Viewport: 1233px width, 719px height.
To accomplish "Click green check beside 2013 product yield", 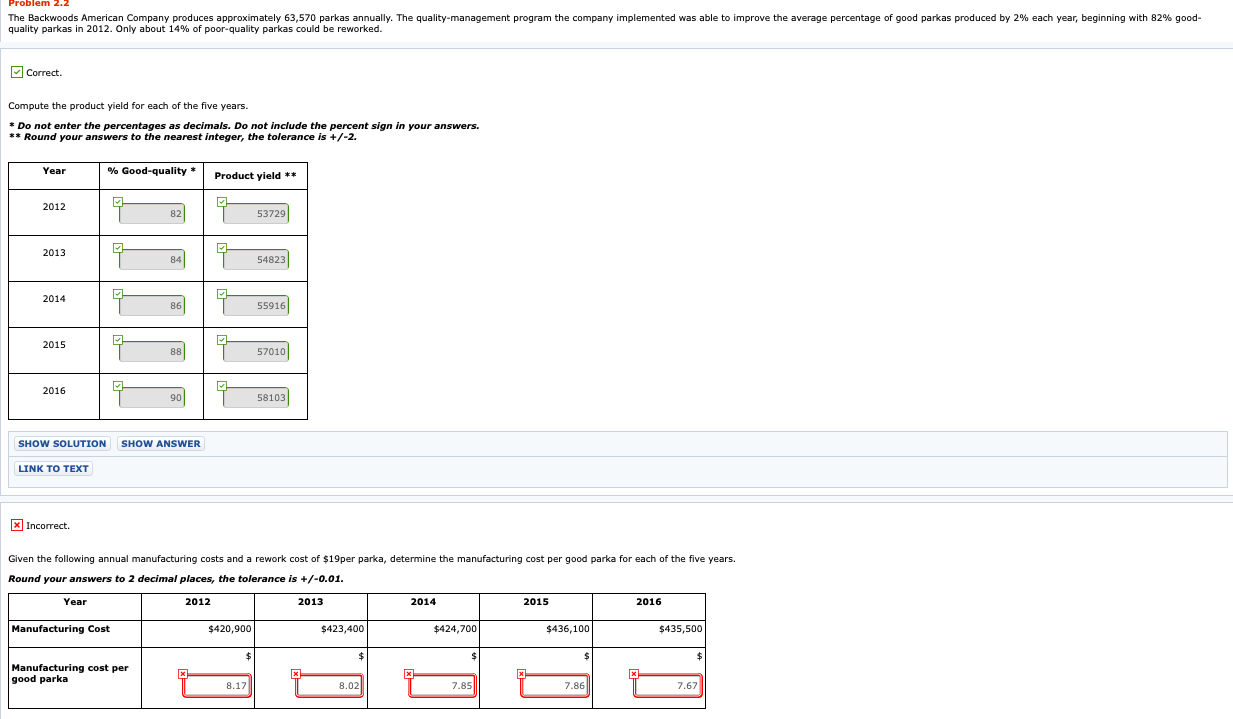I will tap(222, 248).
